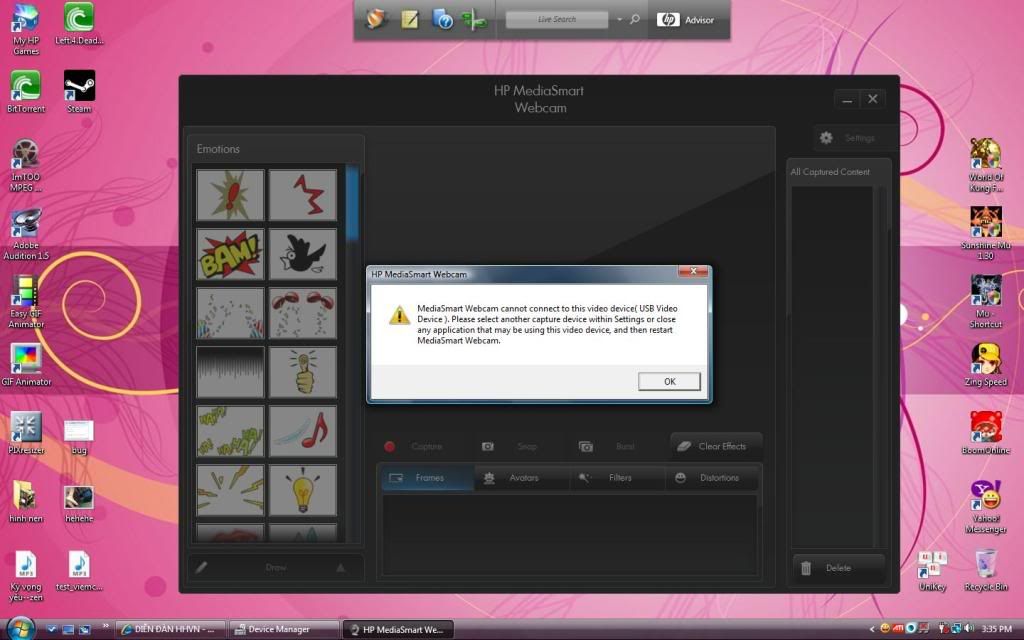
Task: Click the green signpost icon in HP dock
Action: tap(475, 20)
